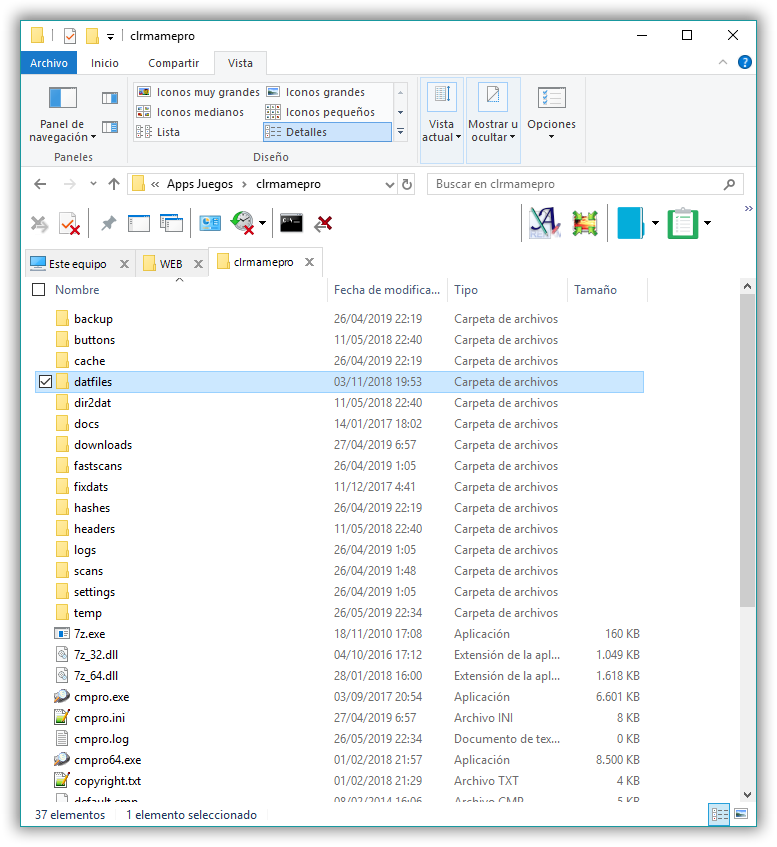Close the Este equipo tab
Image resolution: width=777 pixels, height=847 pixels.
click(x=124, y=264)
